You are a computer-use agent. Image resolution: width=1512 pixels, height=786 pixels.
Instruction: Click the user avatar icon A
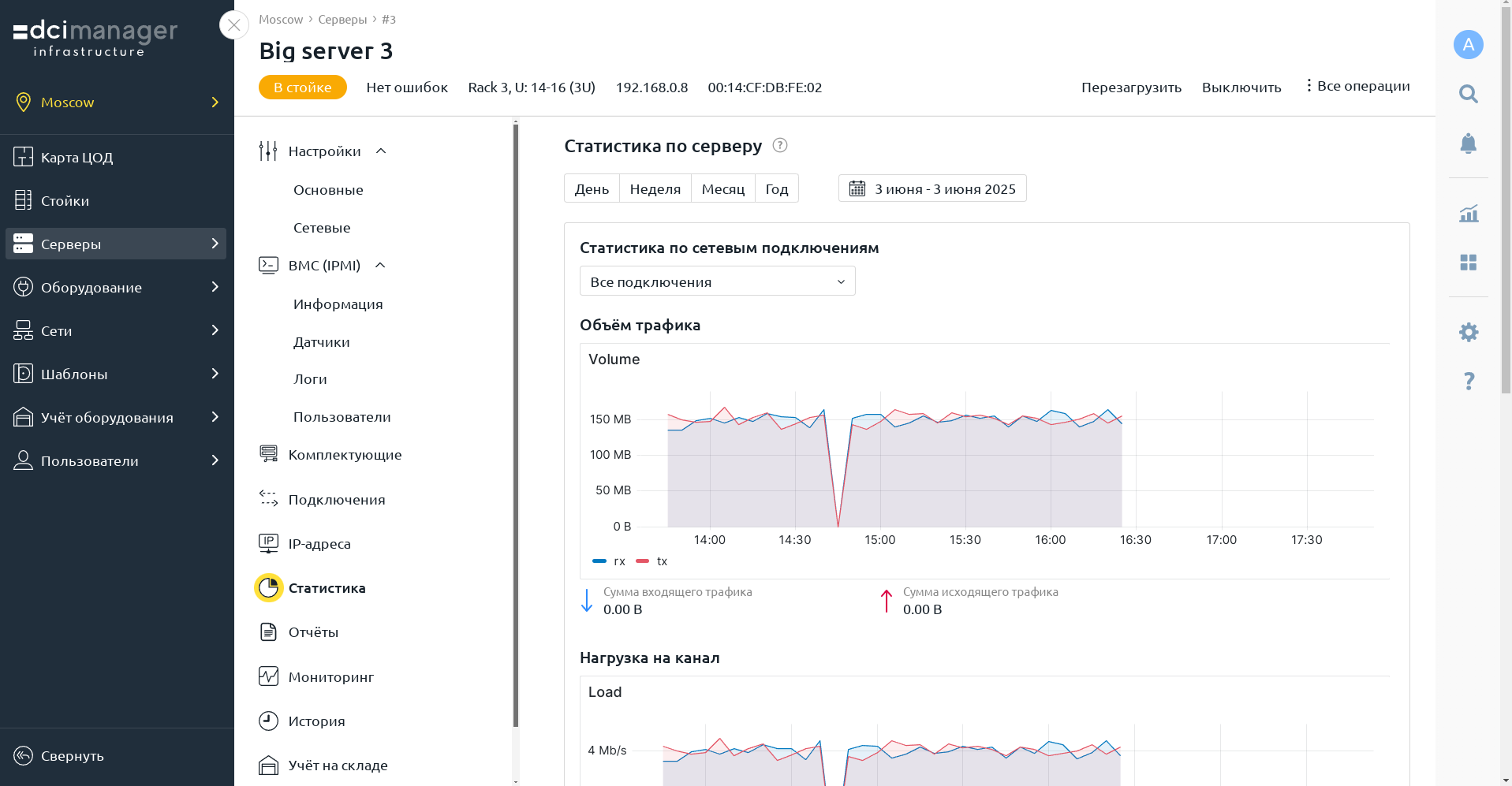click(1468, 44)
